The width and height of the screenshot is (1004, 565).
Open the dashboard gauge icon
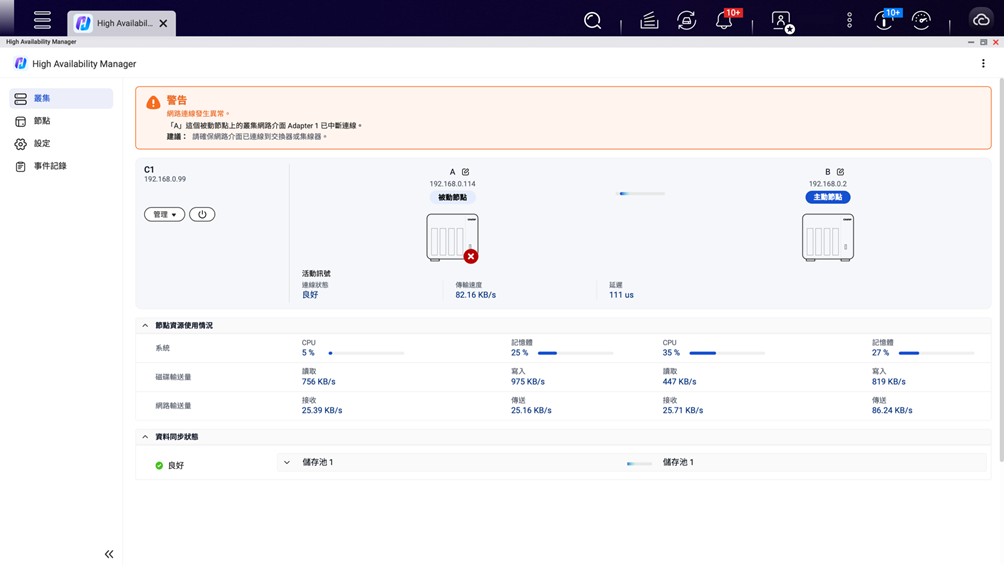[921, 20]
